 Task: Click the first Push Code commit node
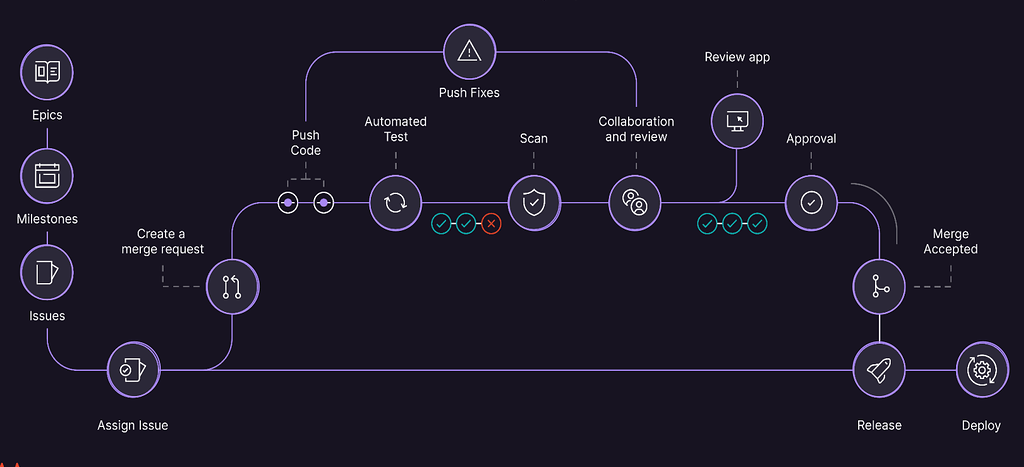[x=288, y=203]
